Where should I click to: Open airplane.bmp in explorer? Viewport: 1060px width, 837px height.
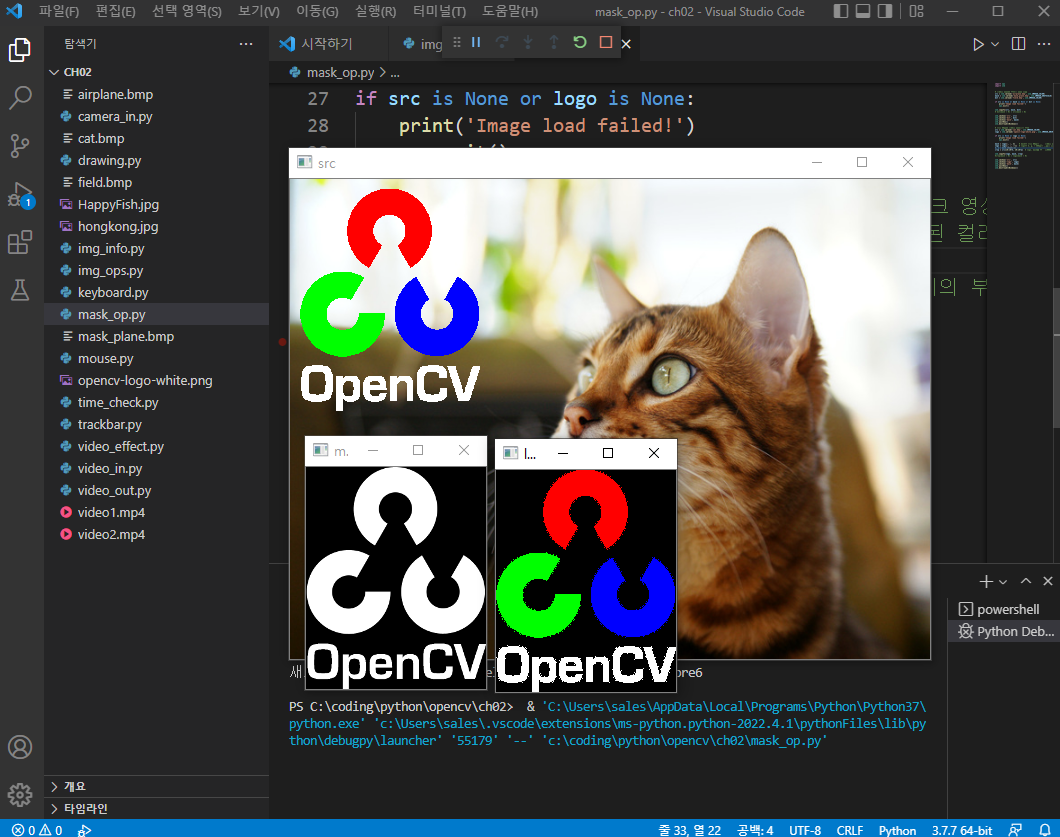click(x=115, y=95)
